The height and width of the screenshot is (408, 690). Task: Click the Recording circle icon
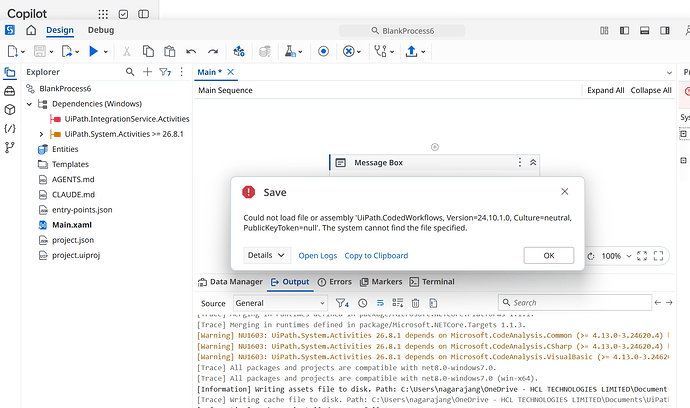click(x=323, y=51)
